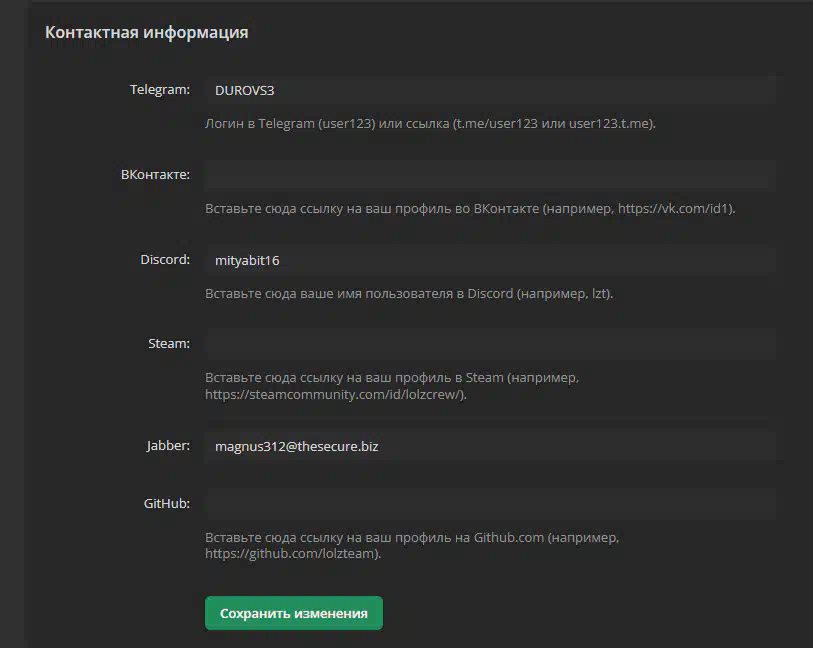Image resolution: width=813 pixels, height=648 pixels.
Task: Focus the empty GitHub input field
Action: pyautogui.click(x=490, y=503)
